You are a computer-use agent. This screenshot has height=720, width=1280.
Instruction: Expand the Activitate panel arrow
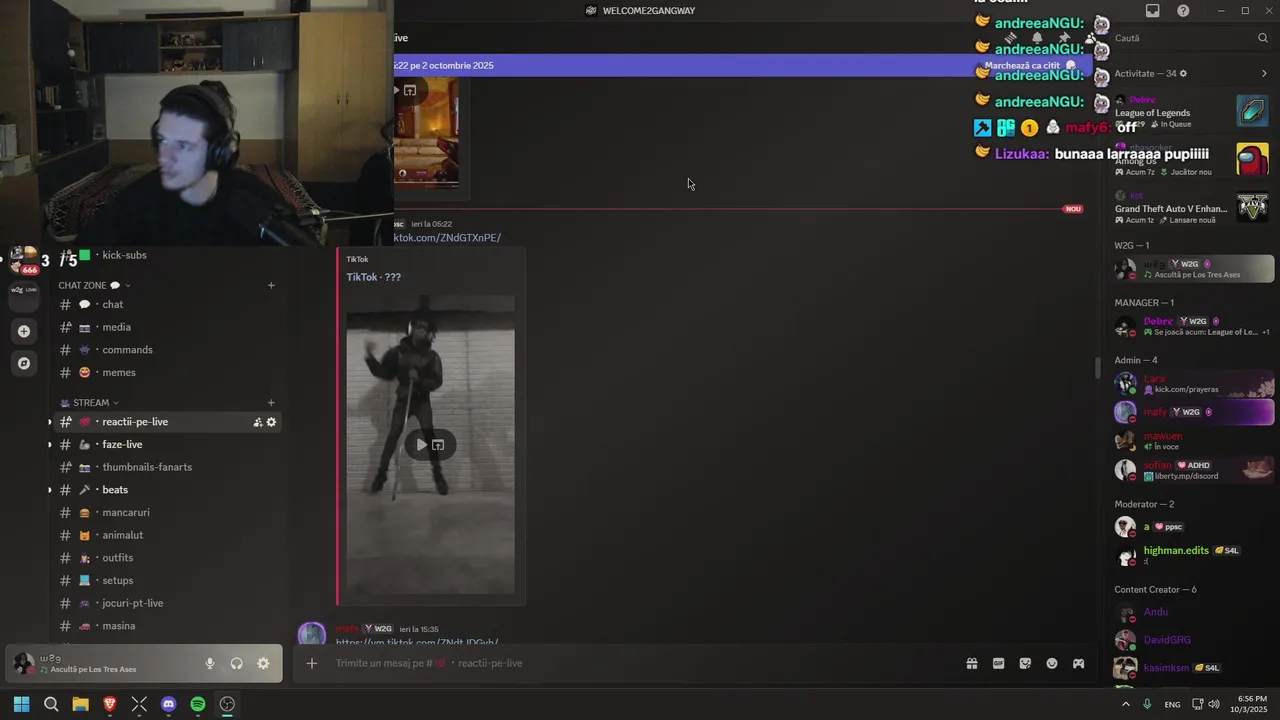coord(1264,73)
